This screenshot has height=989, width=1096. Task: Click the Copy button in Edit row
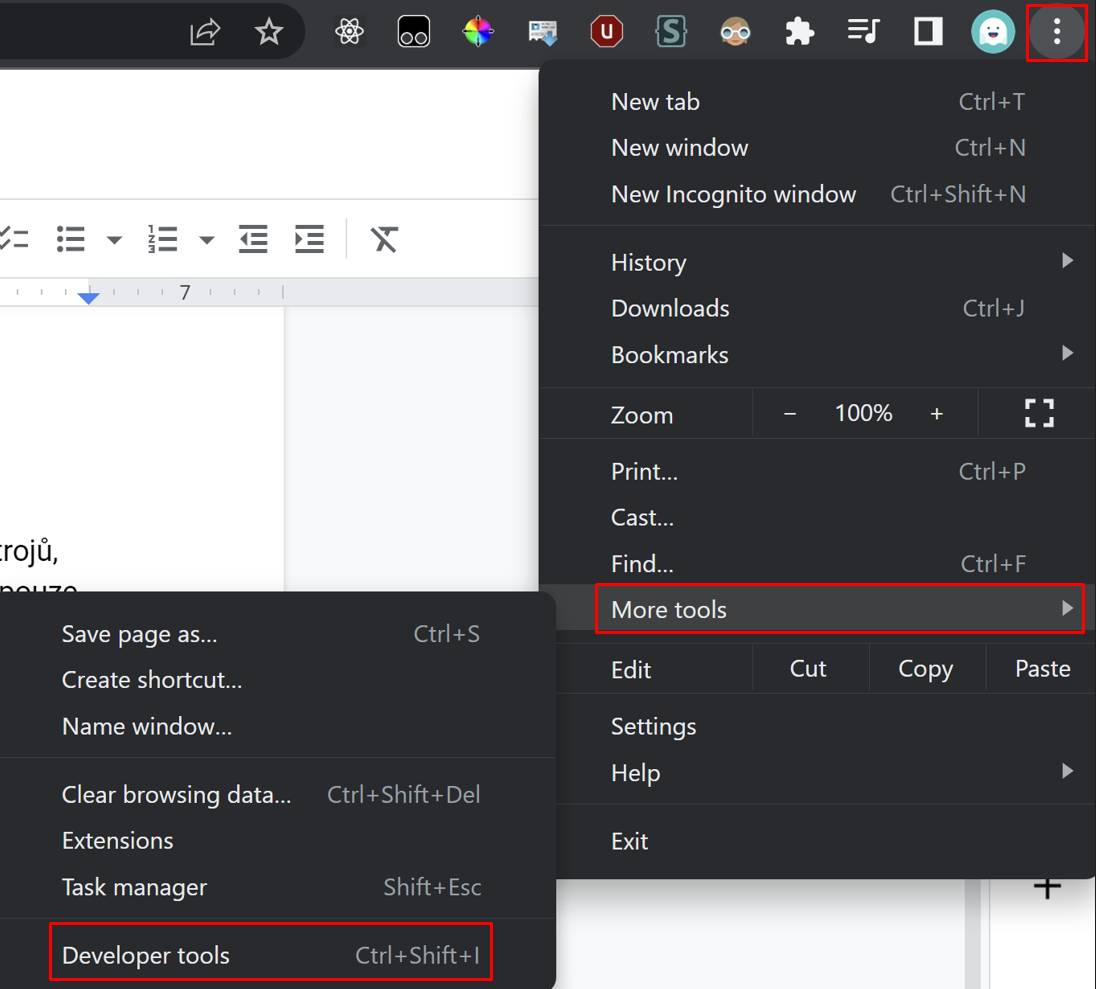tap(925, 669)
